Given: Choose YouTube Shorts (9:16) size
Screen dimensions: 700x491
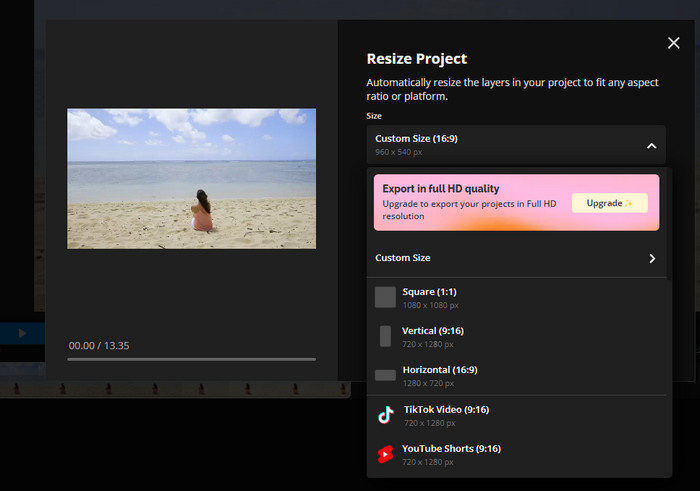Looking at the screenshot, I should tap(516, 454).
